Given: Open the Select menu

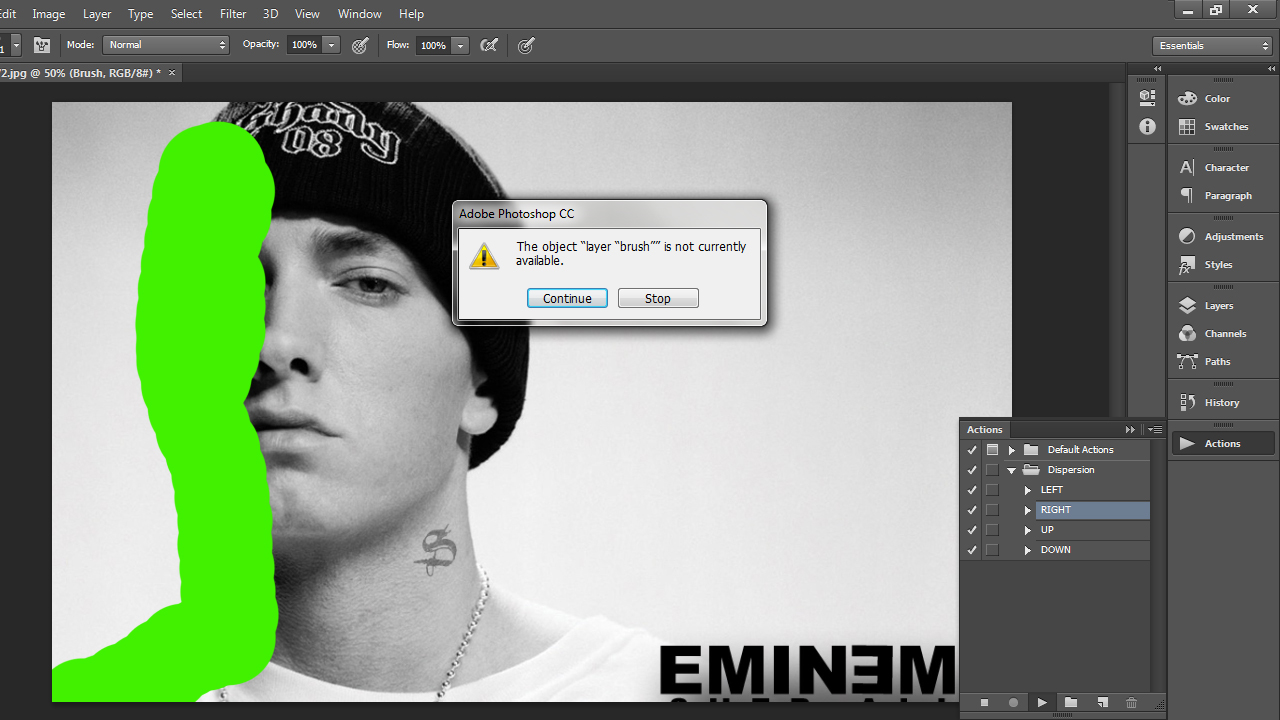Looking at the screenshot, I should pos(187,14).
